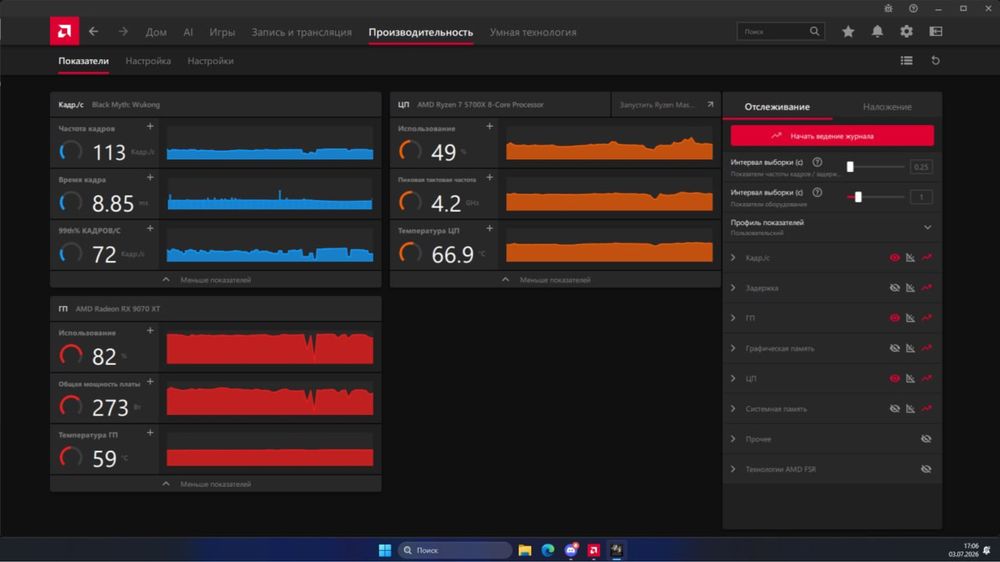Click plus on Пиковая тактовая частота
The width and height of the screenshot is (1000, 562).
coord(489,177)
